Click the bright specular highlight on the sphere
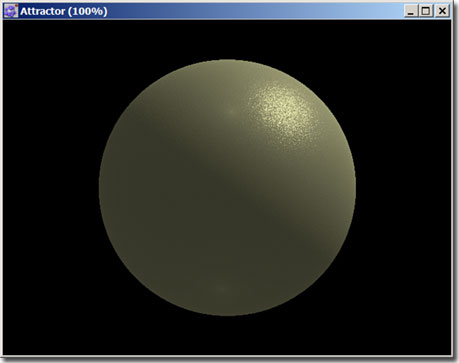The image size is (459, 363). click(283, 108)
